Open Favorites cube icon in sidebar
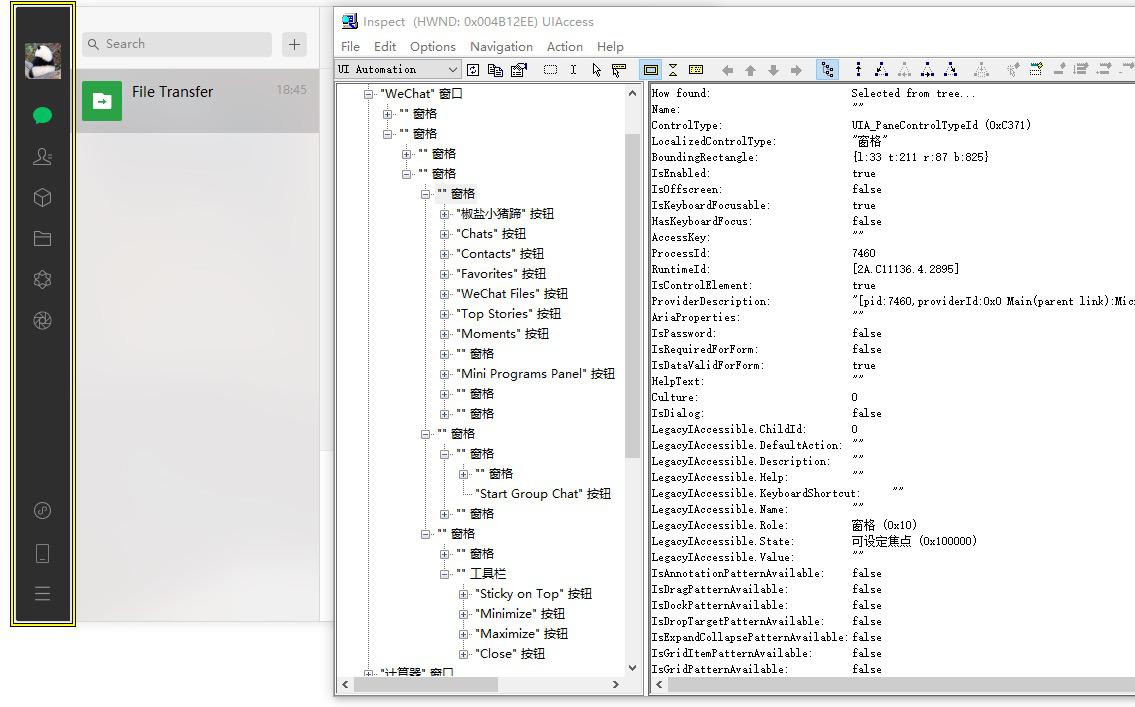Image resolution: width=1135 pixels, height=707 pixels. [x=42, y=198]
